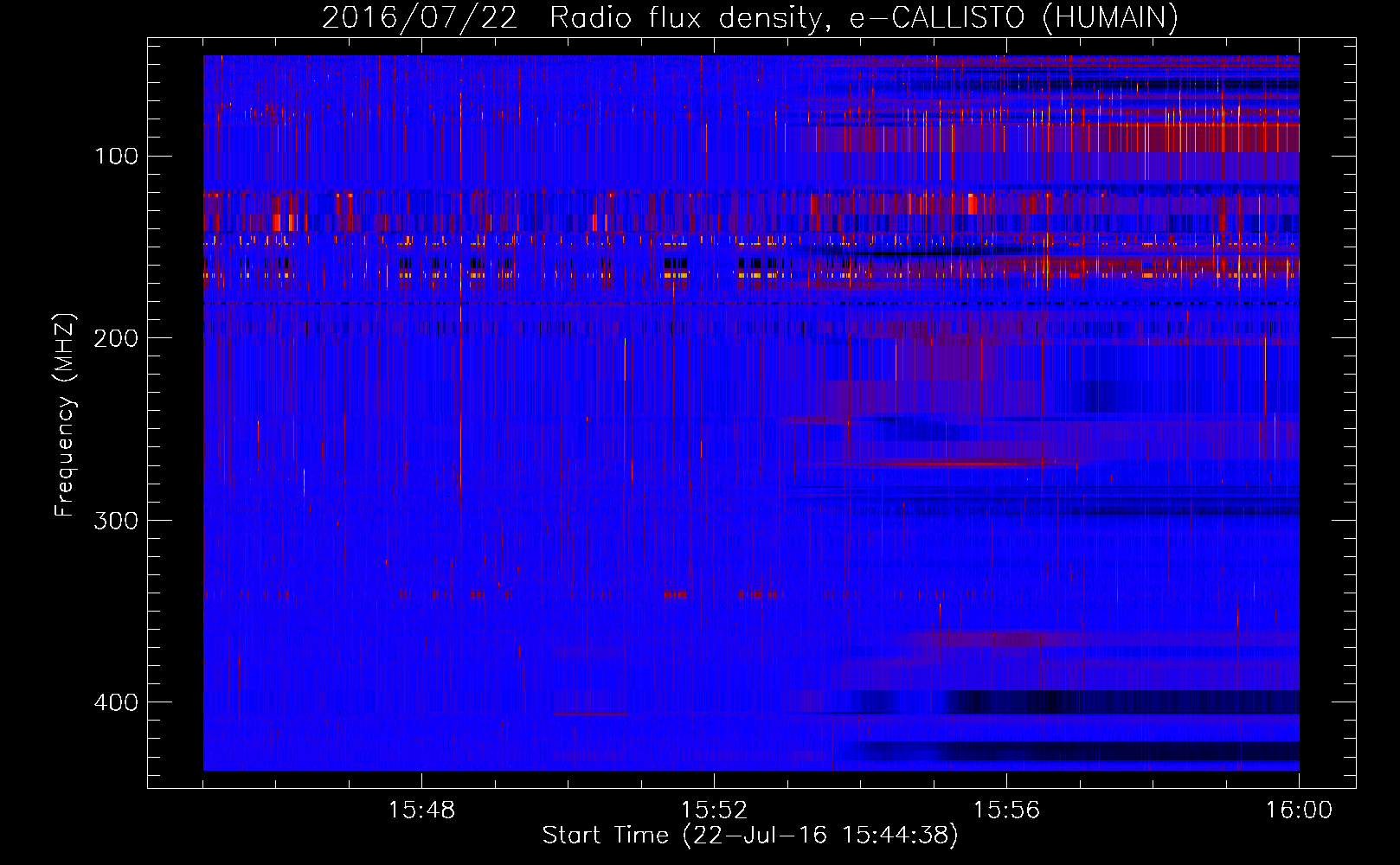This screenshot has height=865, width=1400.
Task: Click the 200 frequency tick label
Action: click(117, 338)
